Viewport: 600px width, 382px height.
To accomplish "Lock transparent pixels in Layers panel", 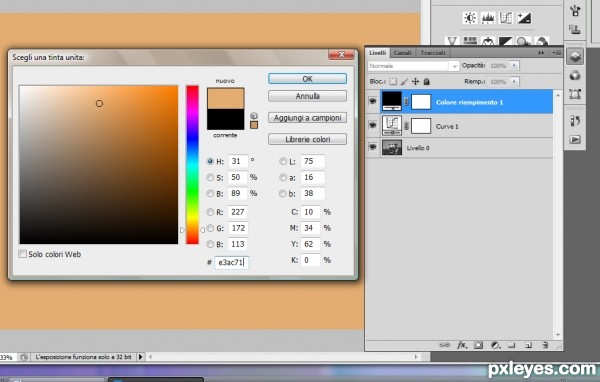I will (393, 82).
